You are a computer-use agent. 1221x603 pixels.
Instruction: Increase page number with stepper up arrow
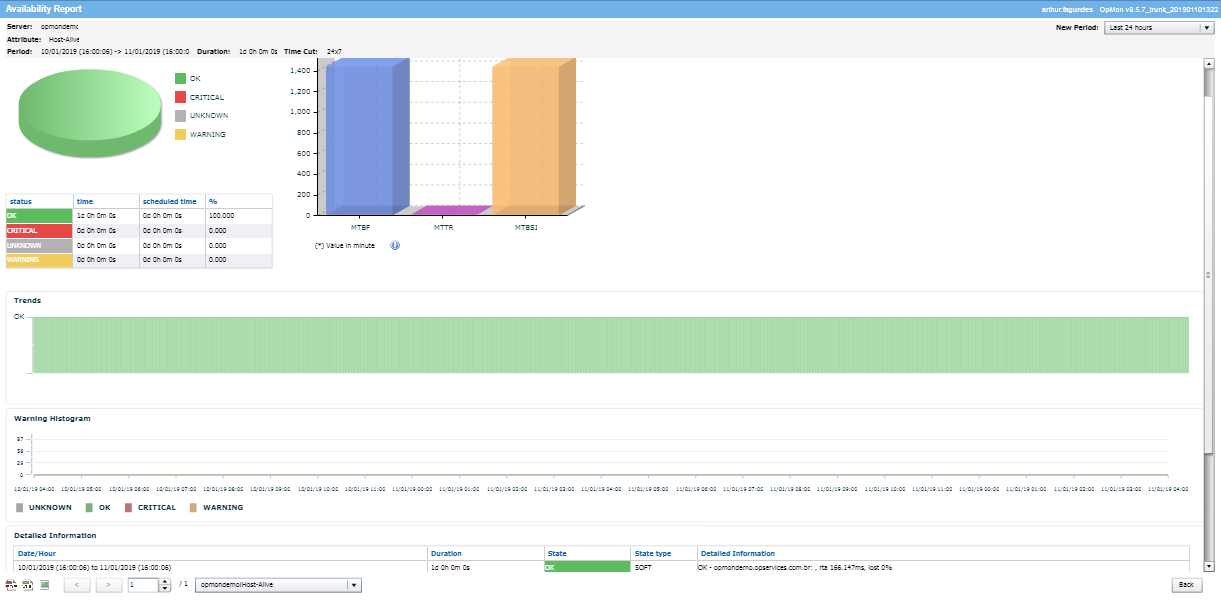point(165,582)
